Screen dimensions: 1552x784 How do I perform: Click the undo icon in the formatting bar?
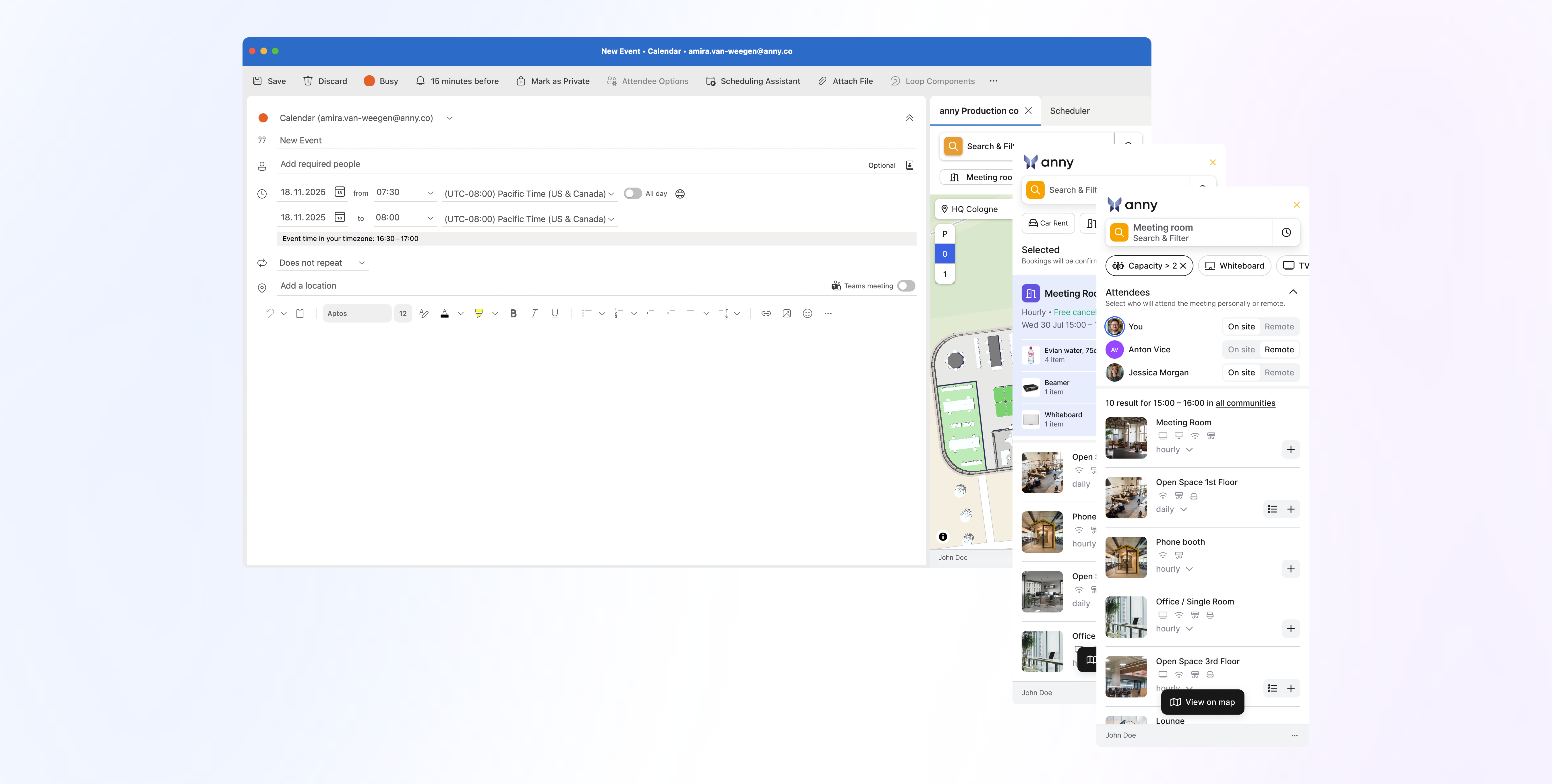tap(270, 313)
